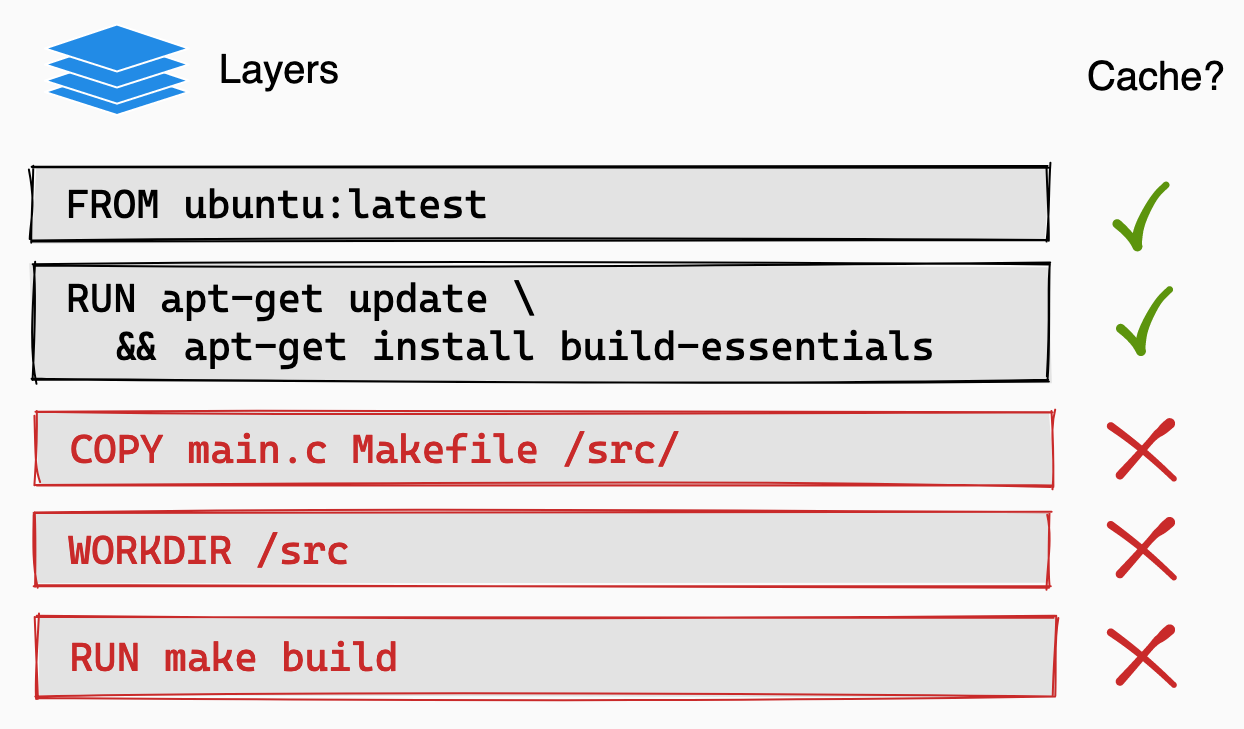Image resolution: width=1244 pixels, height=729 pixels.
Task: Click the blue stacked Layers icon
Action: click(x=117, y=69)
